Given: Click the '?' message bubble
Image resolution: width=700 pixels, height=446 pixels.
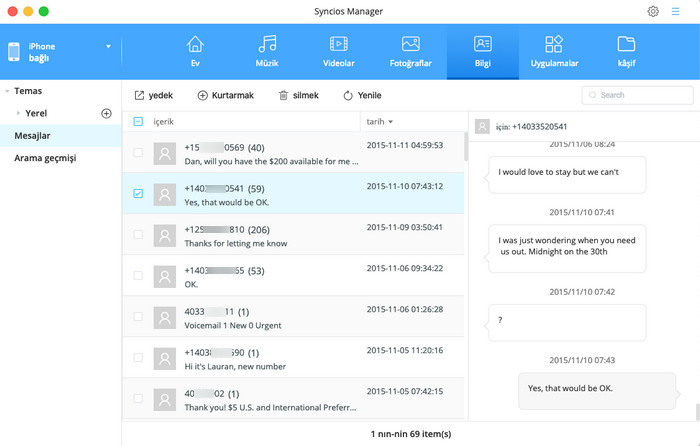Looking at the screenshot, I should 567,323.
